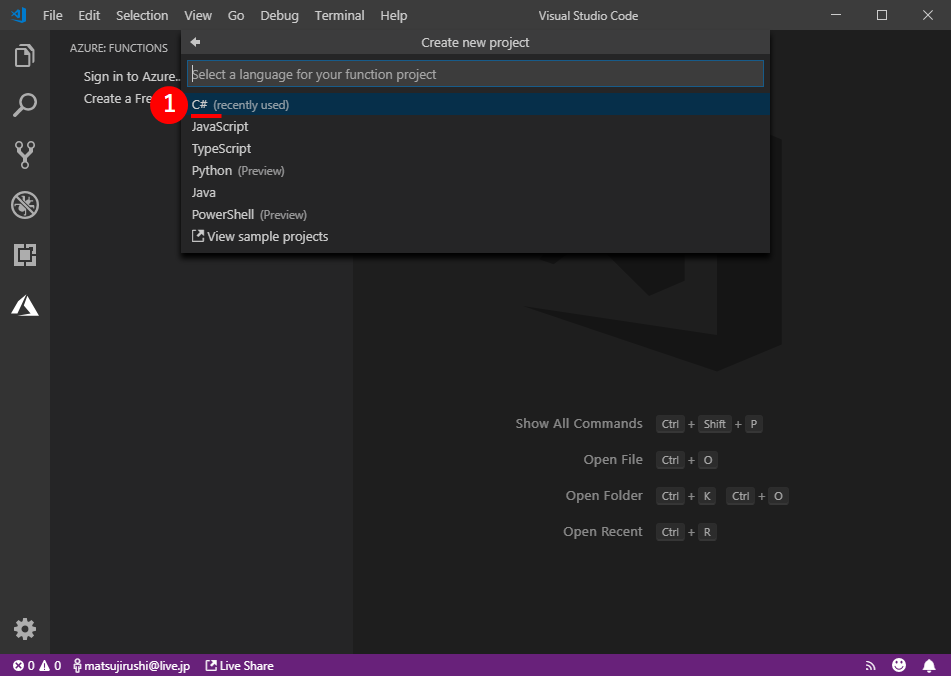Open the Help menu
Image resolution: width=951 pixels, height=676 pixels.
tap(394, 15)
